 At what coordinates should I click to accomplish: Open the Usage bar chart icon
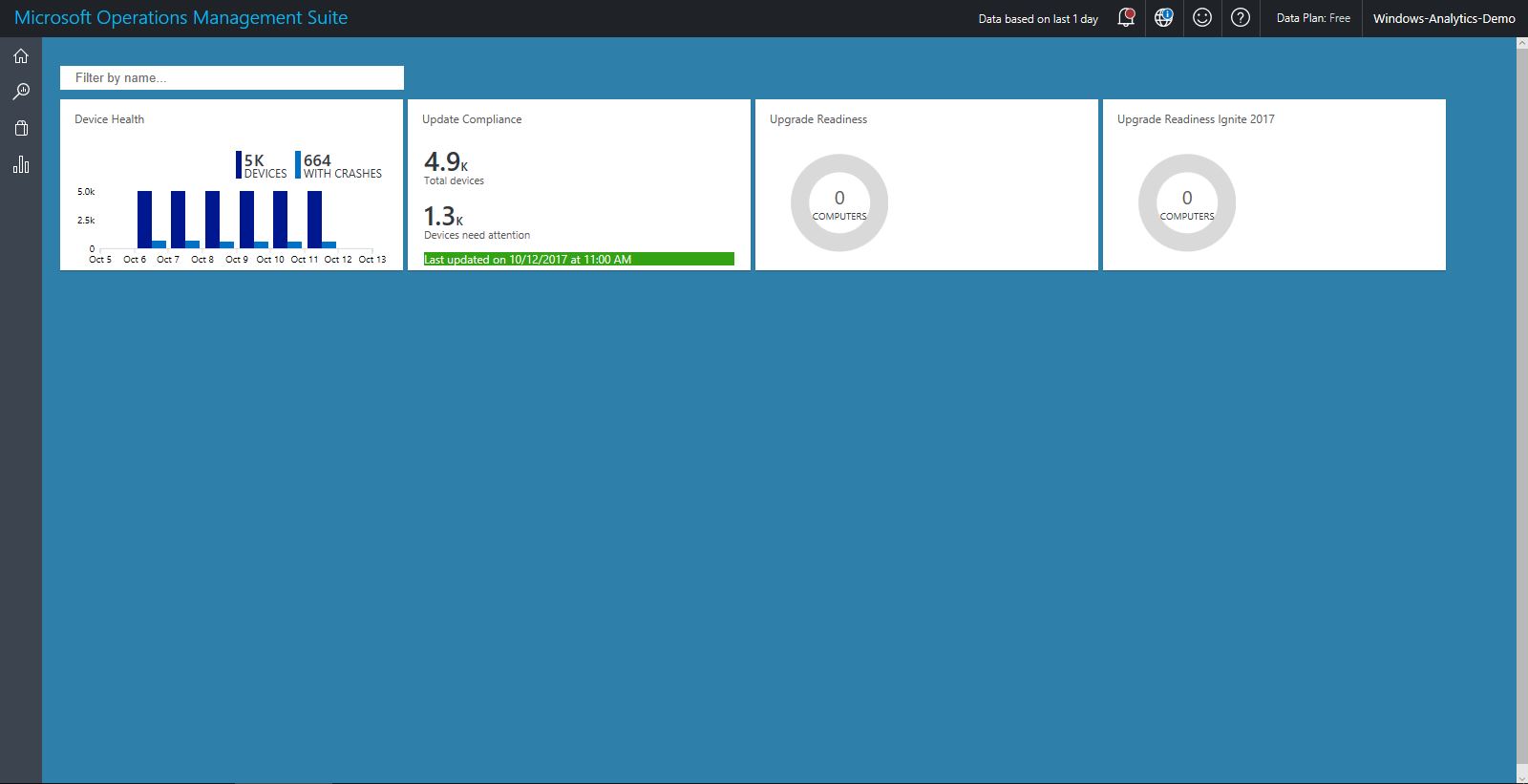(21, 164)
